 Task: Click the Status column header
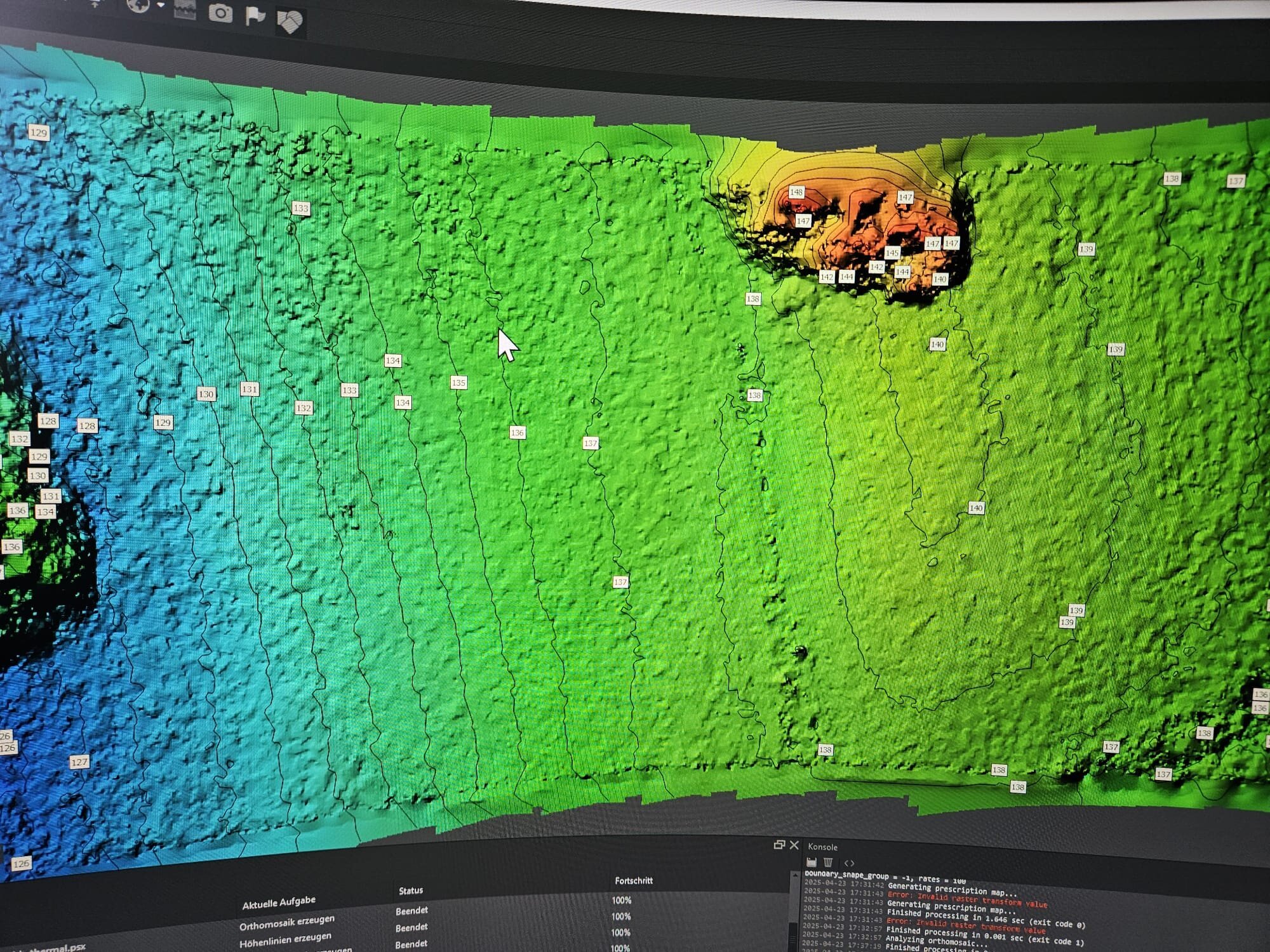pos(411,890)
